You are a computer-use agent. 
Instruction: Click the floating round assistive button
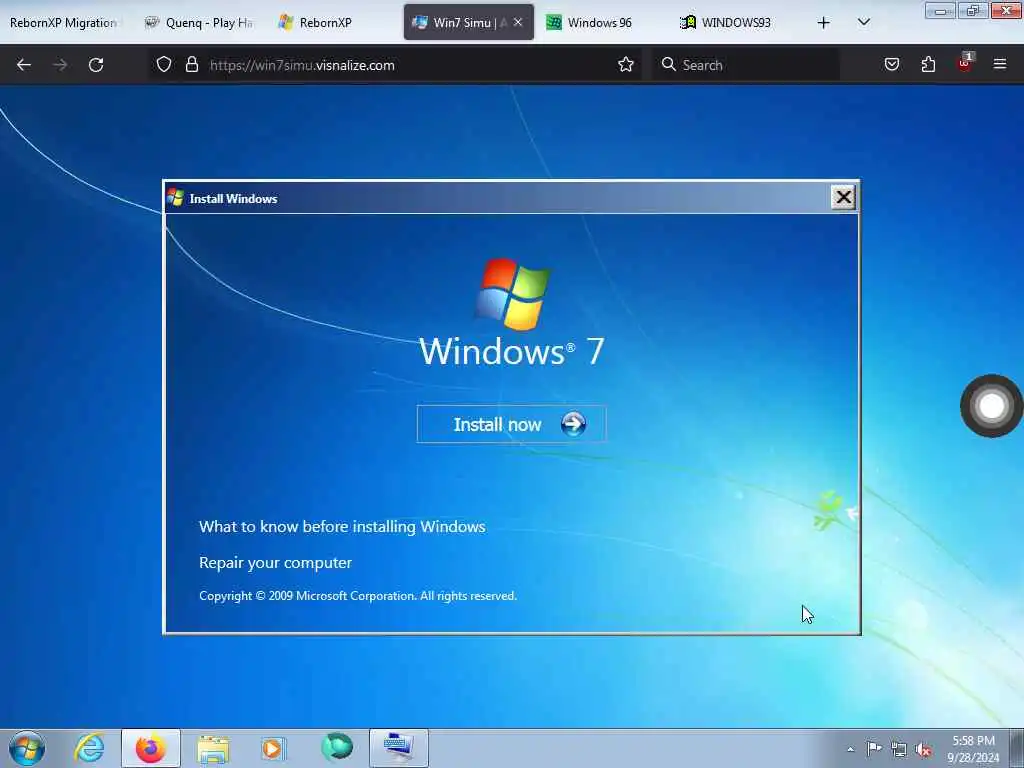tap(991, 406)
